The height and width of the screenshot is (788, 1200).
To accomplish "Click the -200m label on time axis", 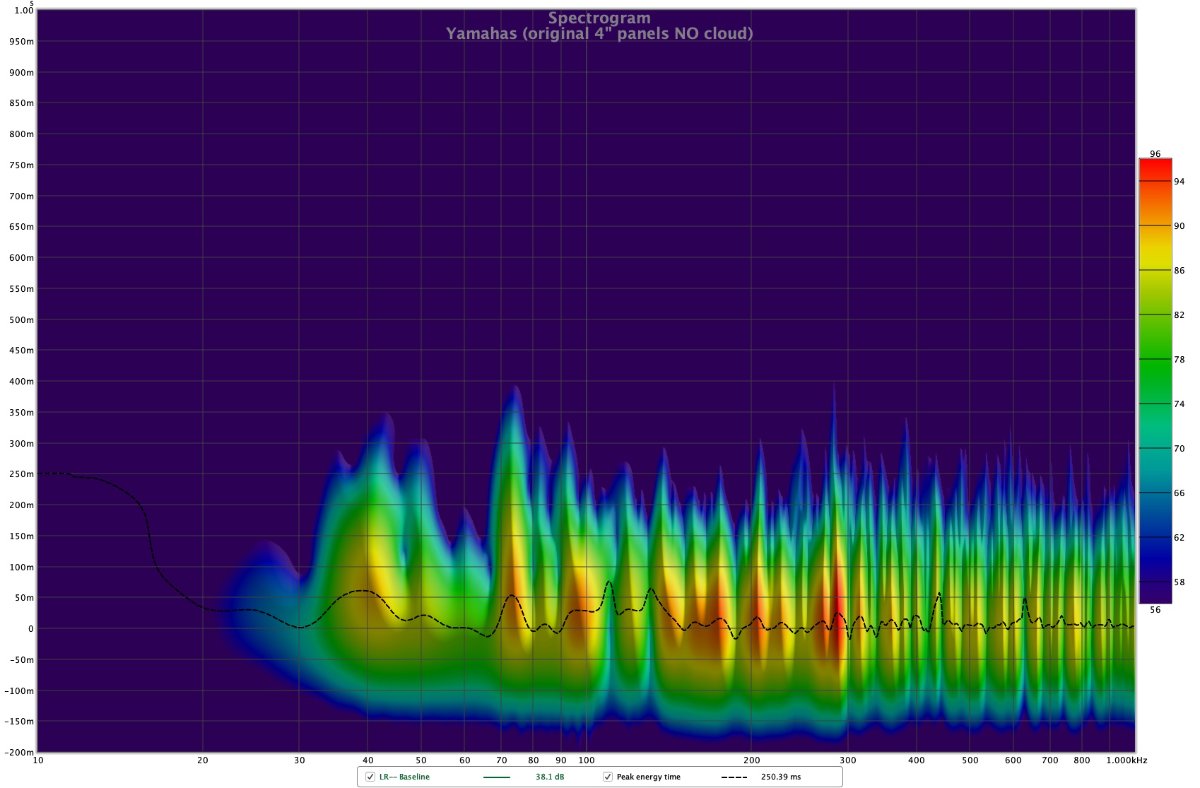I will pos(21,751).
